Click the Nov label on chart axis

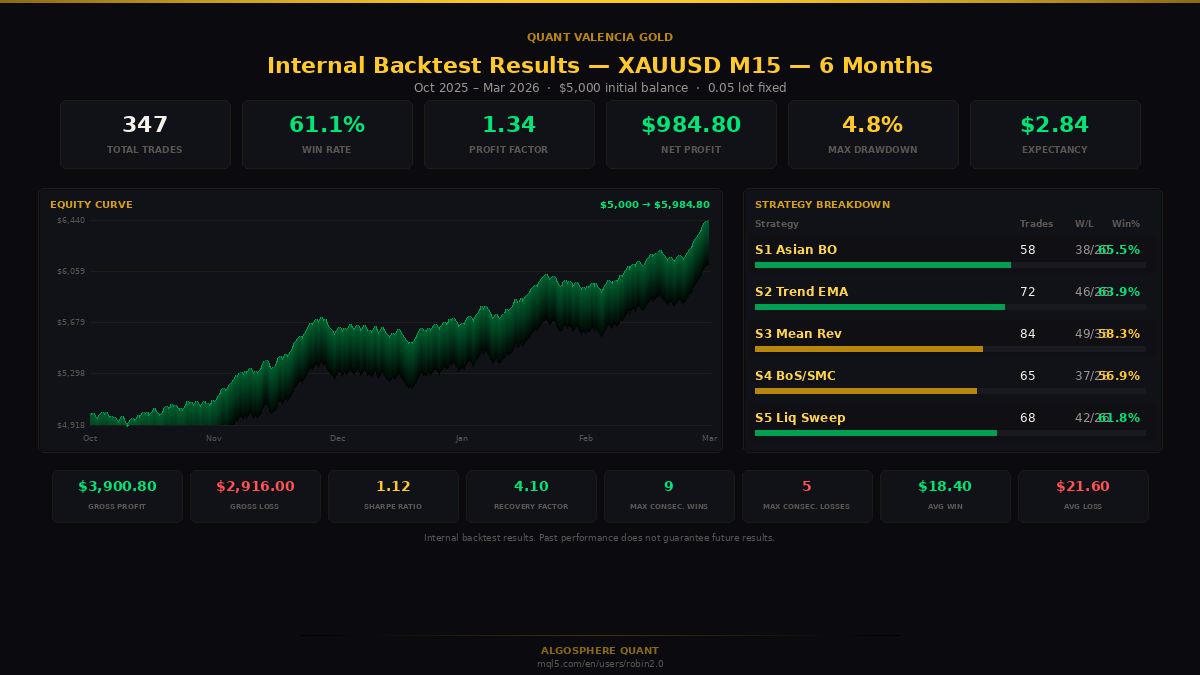click(x=214, y=438)
